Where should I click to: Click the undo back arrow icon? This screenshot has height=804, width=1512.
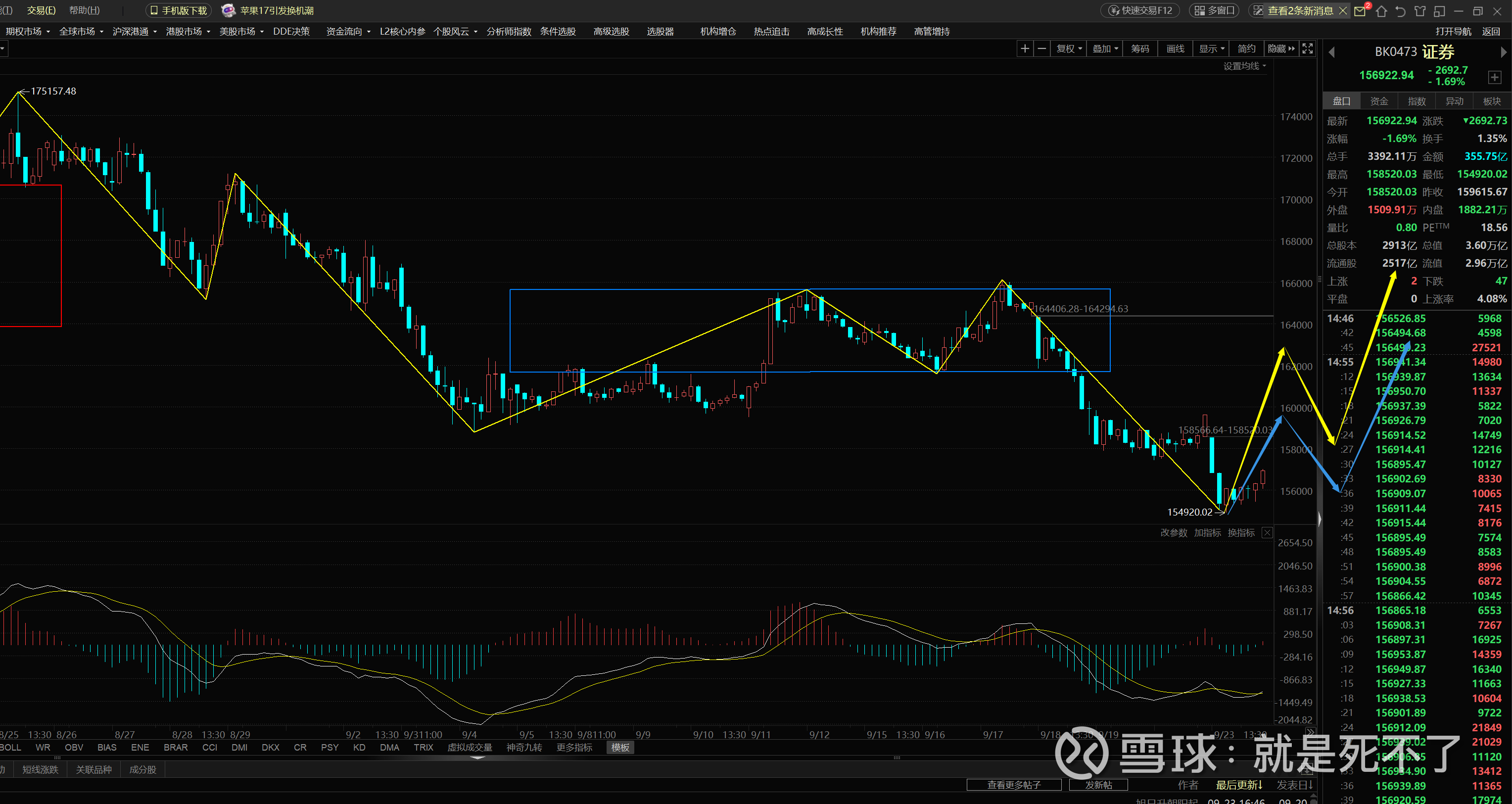(x=1401, y=11)
